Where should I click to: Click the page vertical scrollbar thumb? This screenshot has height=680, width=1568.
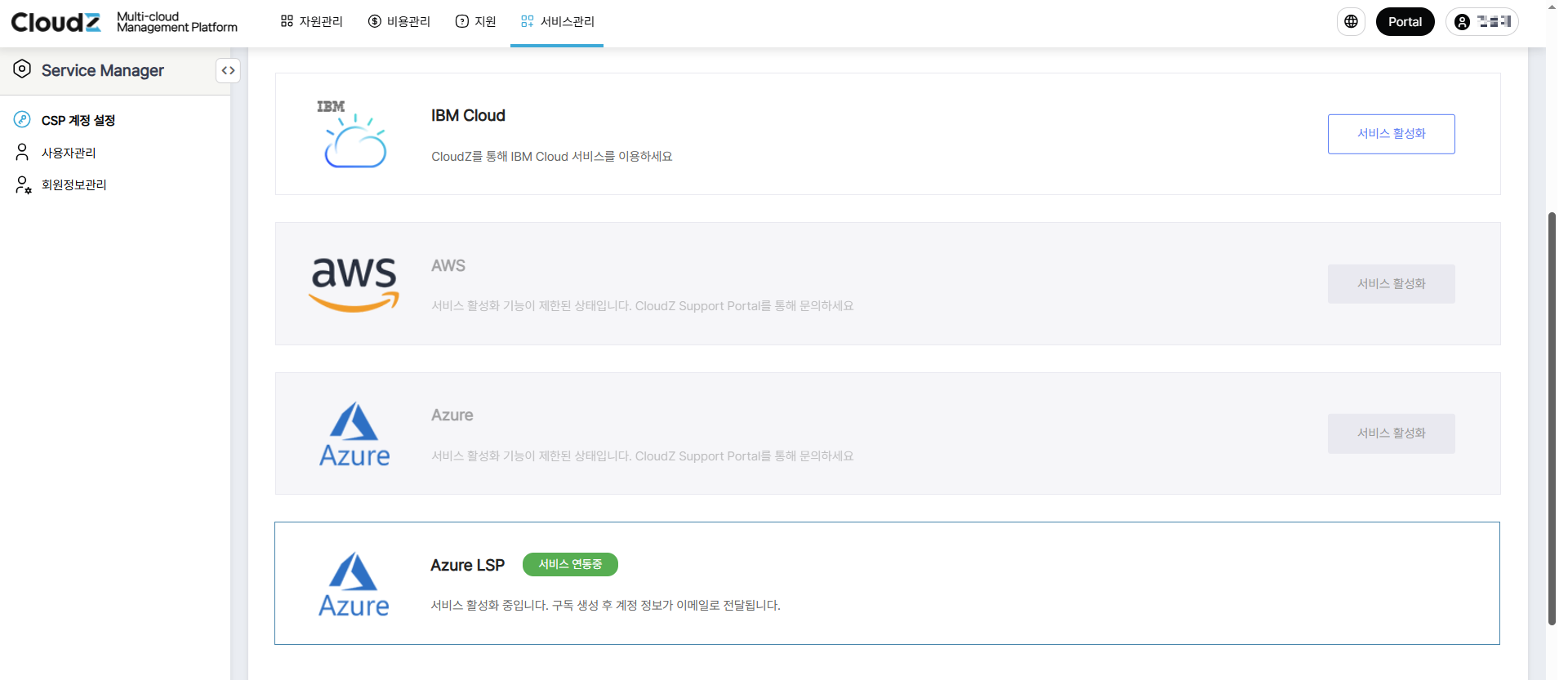pos(1552,419)
